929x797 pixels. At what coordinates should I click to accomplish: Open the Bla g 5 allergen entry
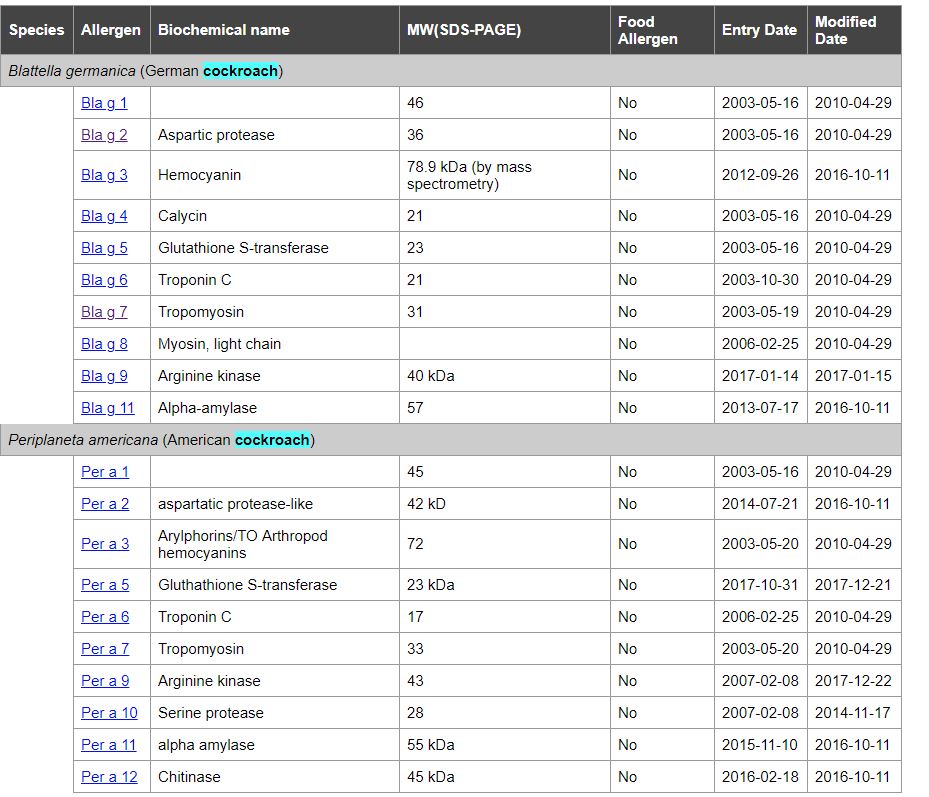[x=104, y=248]
